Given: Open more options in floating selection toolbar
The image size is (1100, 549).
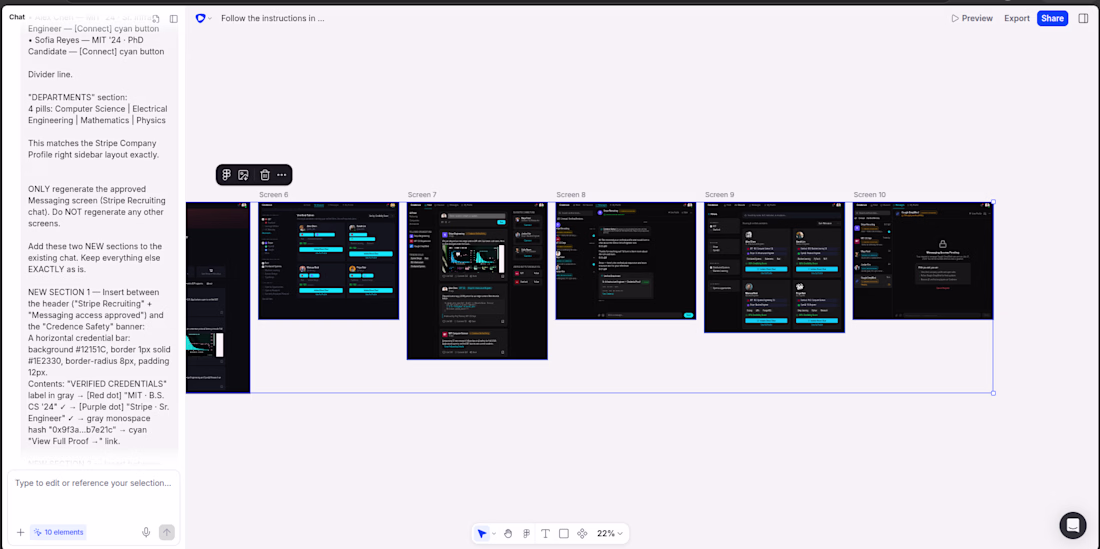Looking at the screenshot, I should [281, 175].
